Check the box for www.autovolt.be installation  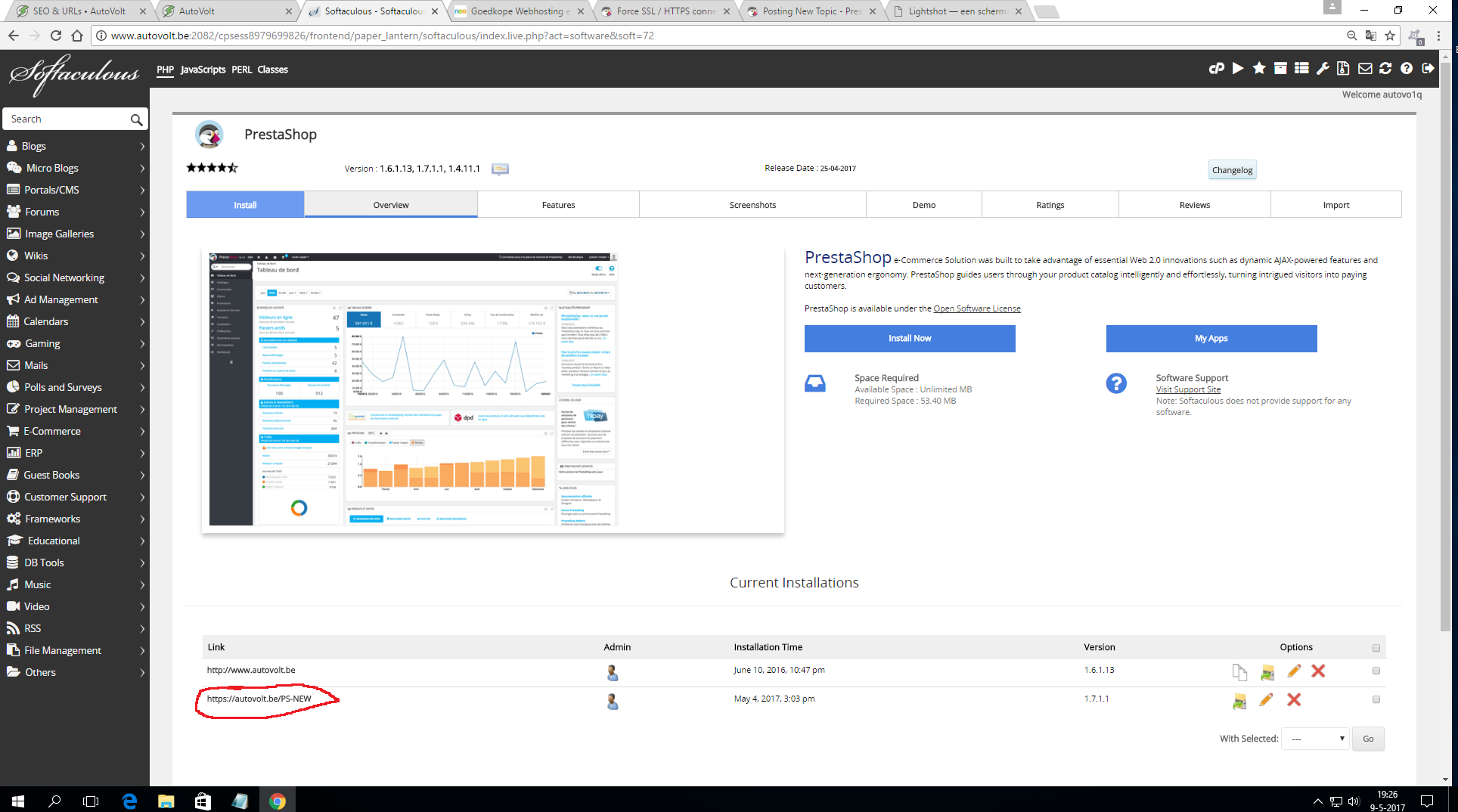[1376, 671]
